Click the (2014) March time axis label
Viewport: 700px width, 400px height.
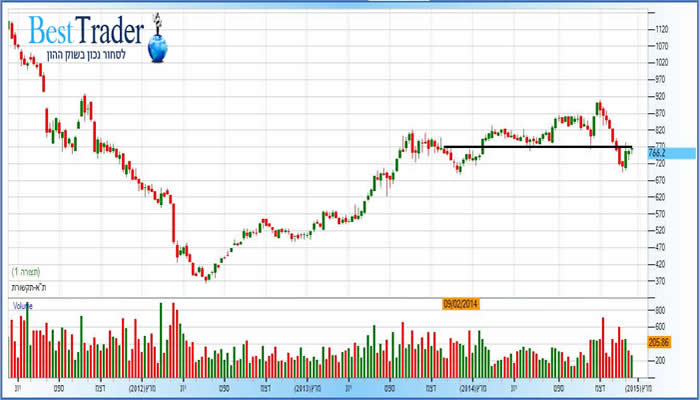(x=474, y=386)
